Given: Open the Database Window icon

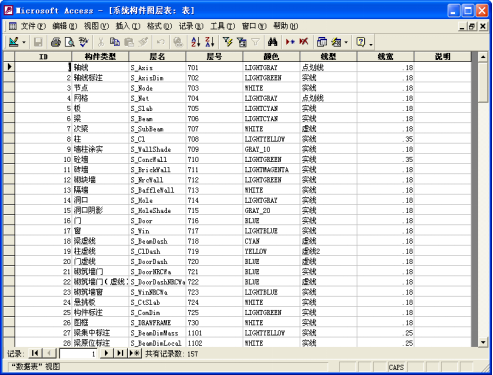Looking at the screenshot, I should (322, 42).
